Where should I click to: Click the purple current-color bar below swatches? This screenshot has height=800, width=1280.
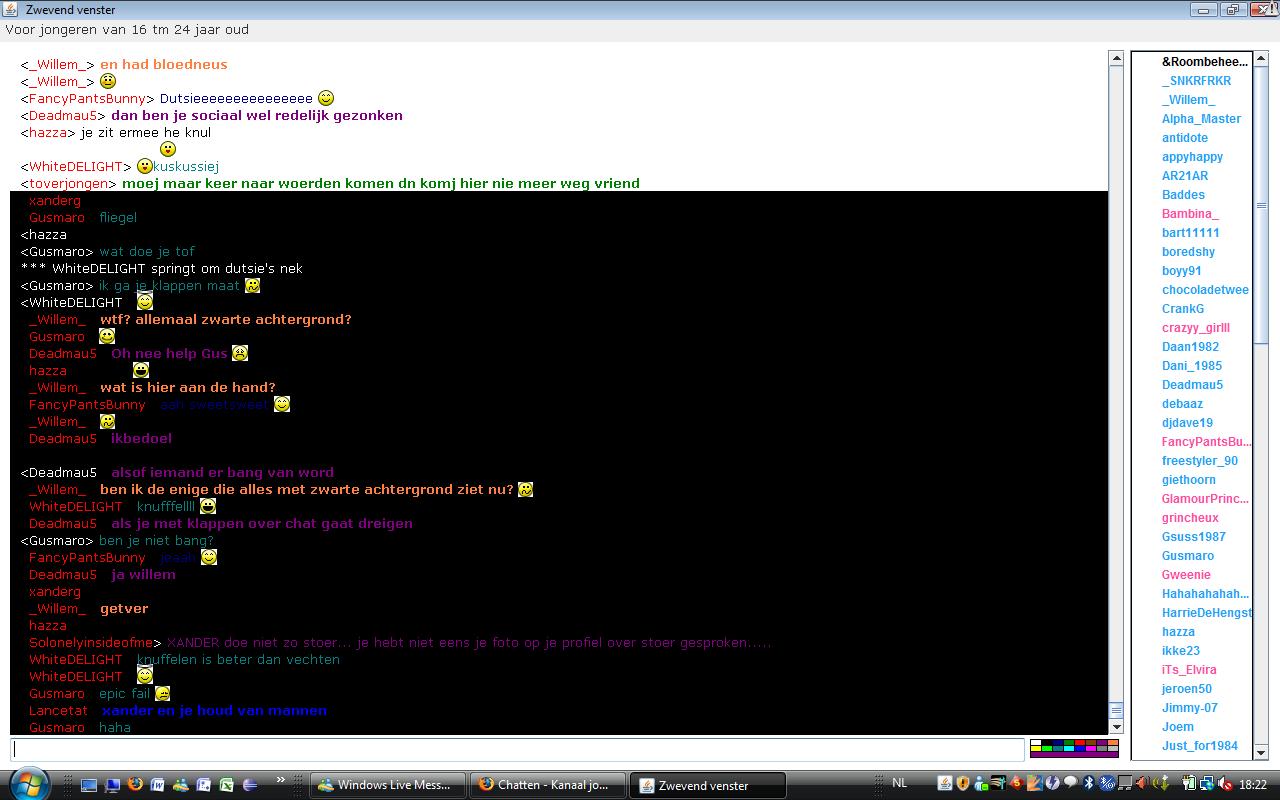[1074, 754]
